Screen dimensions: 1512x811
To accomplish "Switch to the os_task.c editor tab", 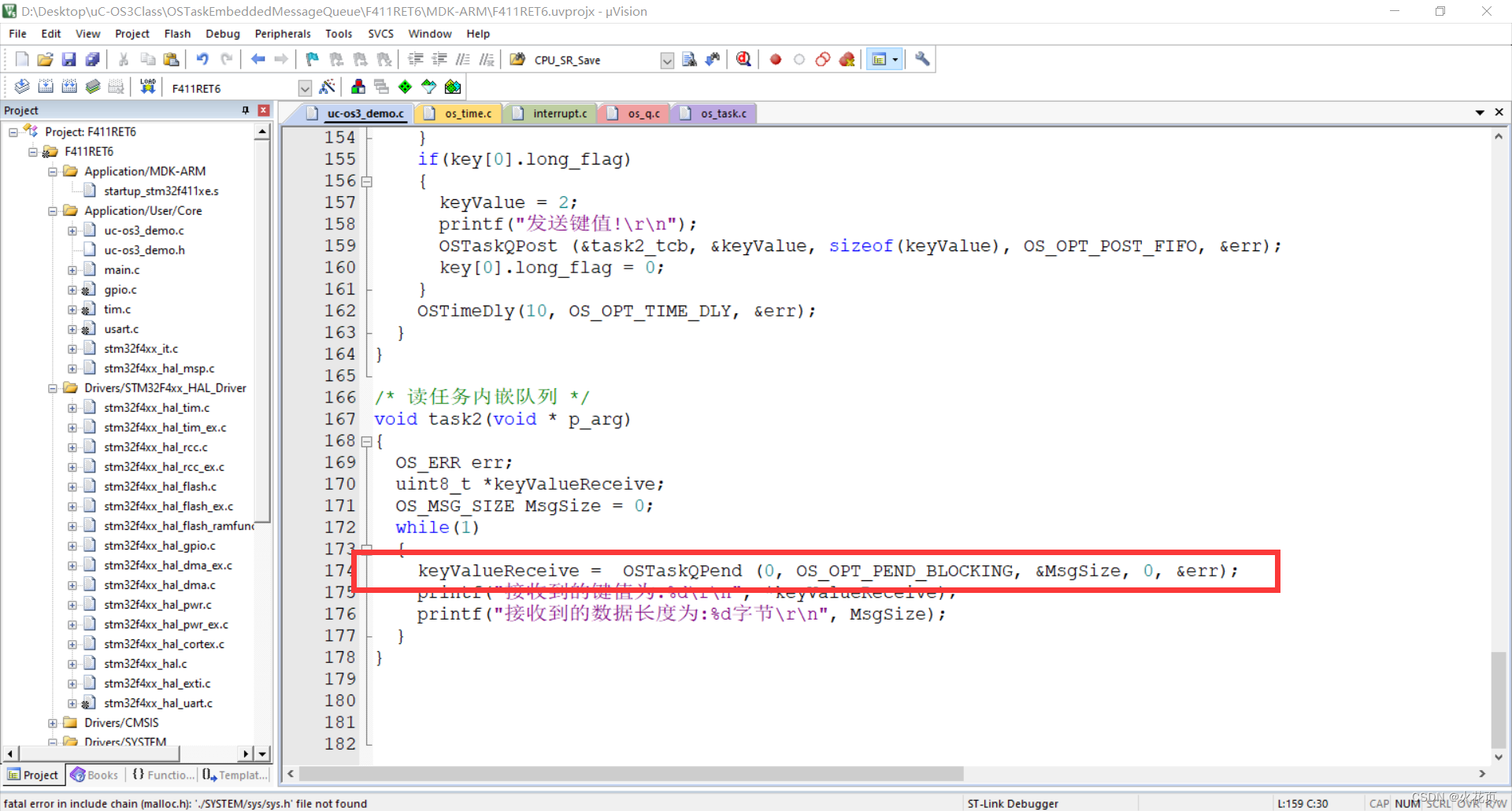I will (x=715, y=113).
